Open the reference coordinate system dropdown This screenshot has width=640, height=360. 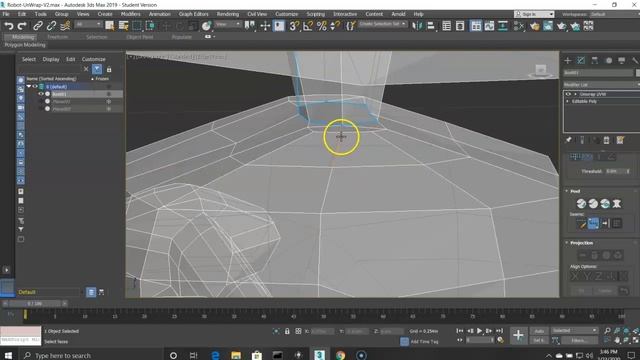tap(228, 24)
